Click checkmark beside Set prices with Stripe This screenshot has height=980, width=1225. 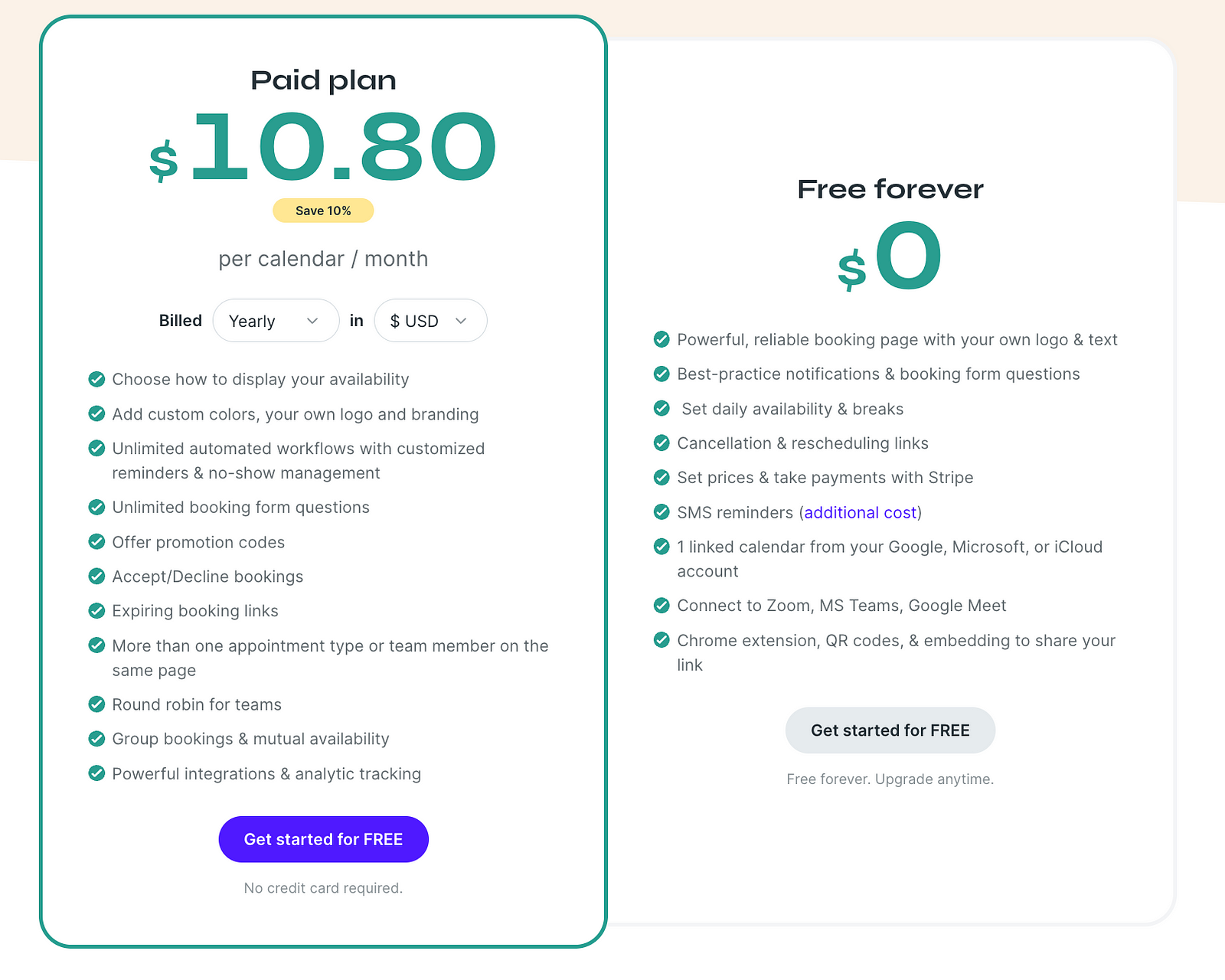[661, 478]
